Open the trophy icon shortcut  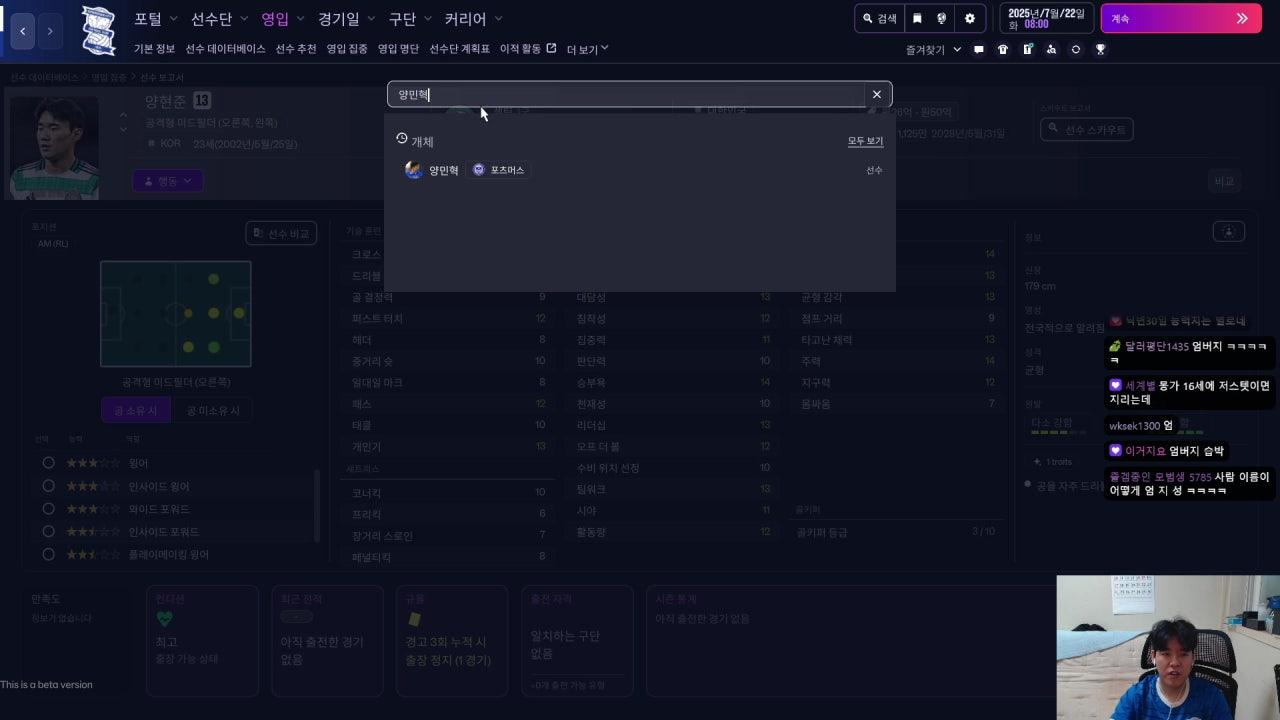point(1100,49)
